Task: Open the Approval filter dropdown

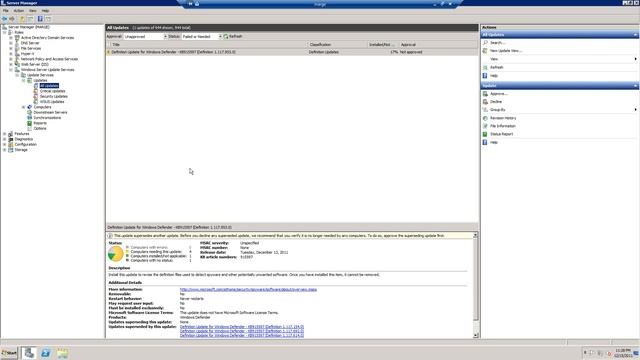Action: click(x=165, y=37)
